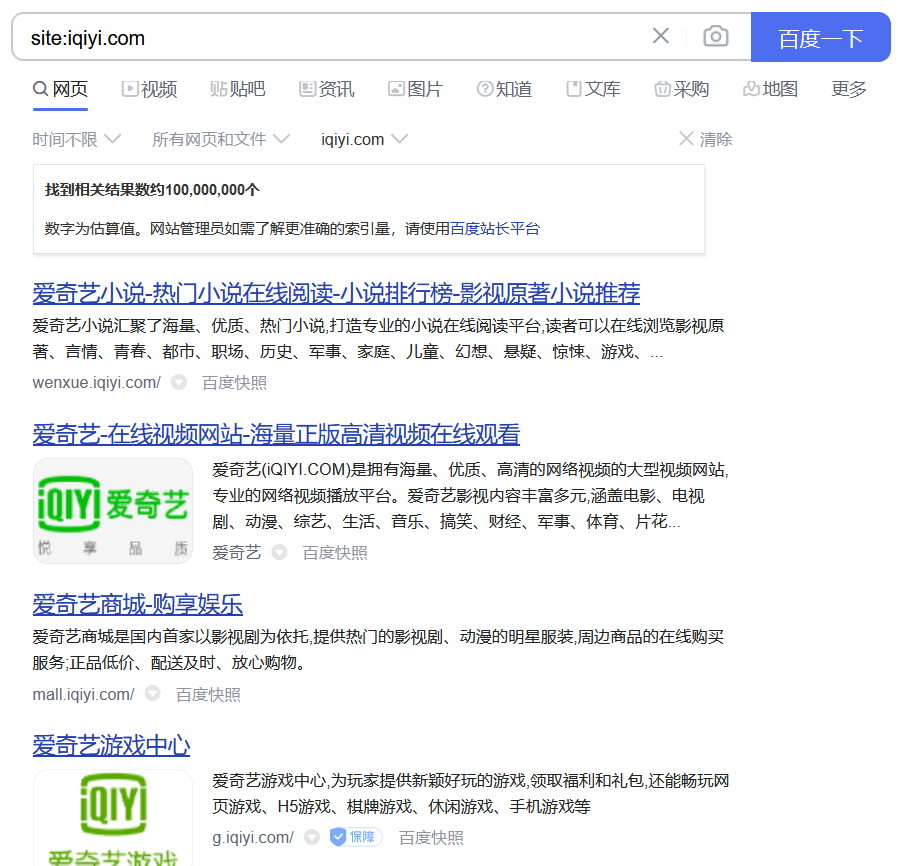Open the 贴吧 tab
898x866 pixels.
coord(238,89)
